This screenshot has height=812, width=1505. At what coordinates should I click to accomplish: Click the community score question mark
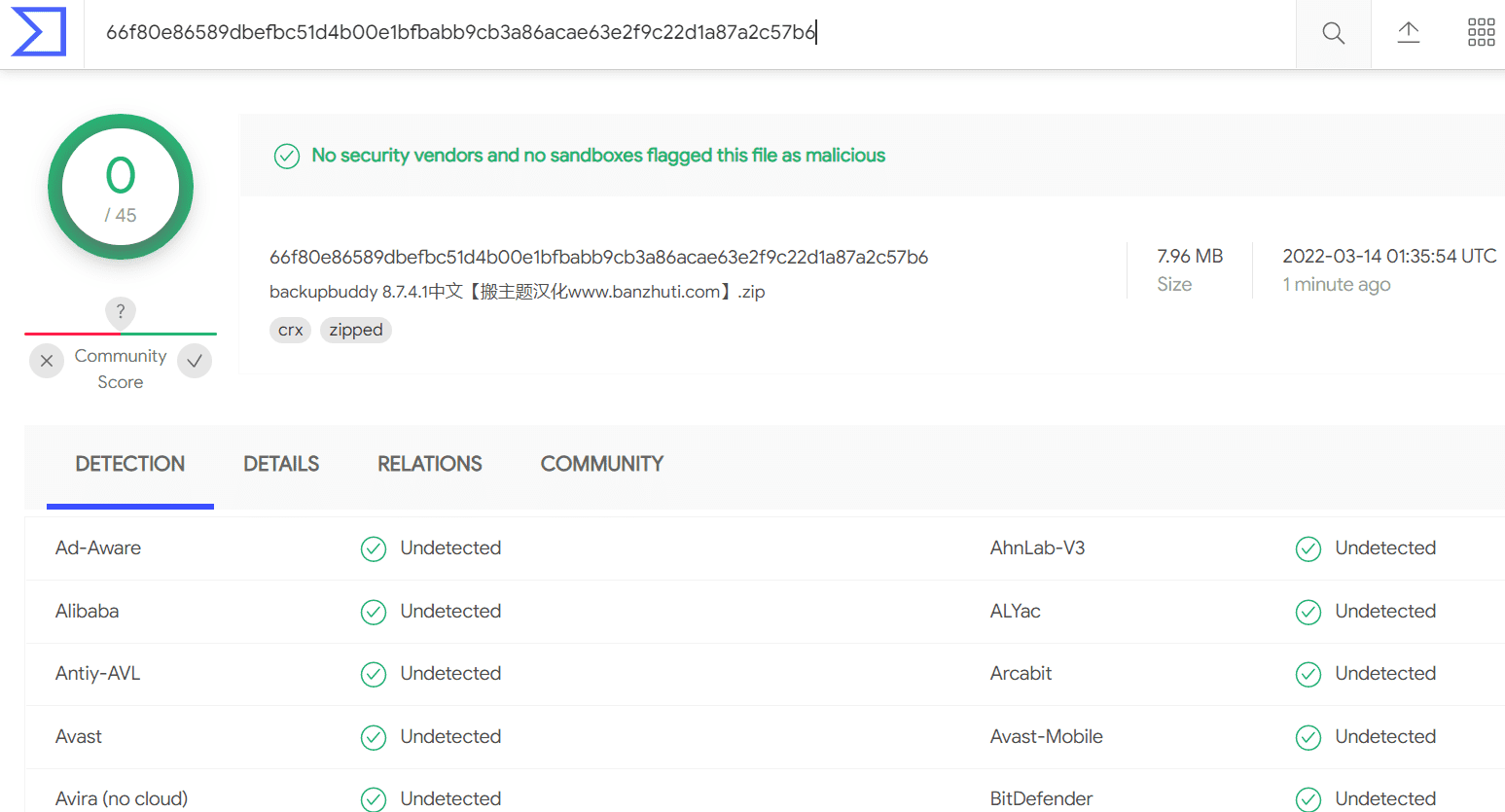click(x=121, y=312)
